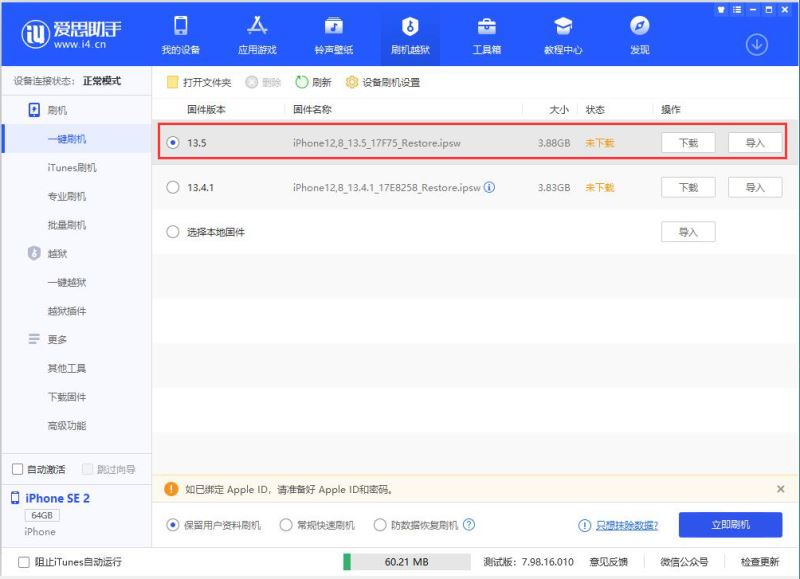Viewport: 800px width, 579px height.
Task: Click the 未下载 status in 13.4.1 row
Action: click(x=599, y=187)
